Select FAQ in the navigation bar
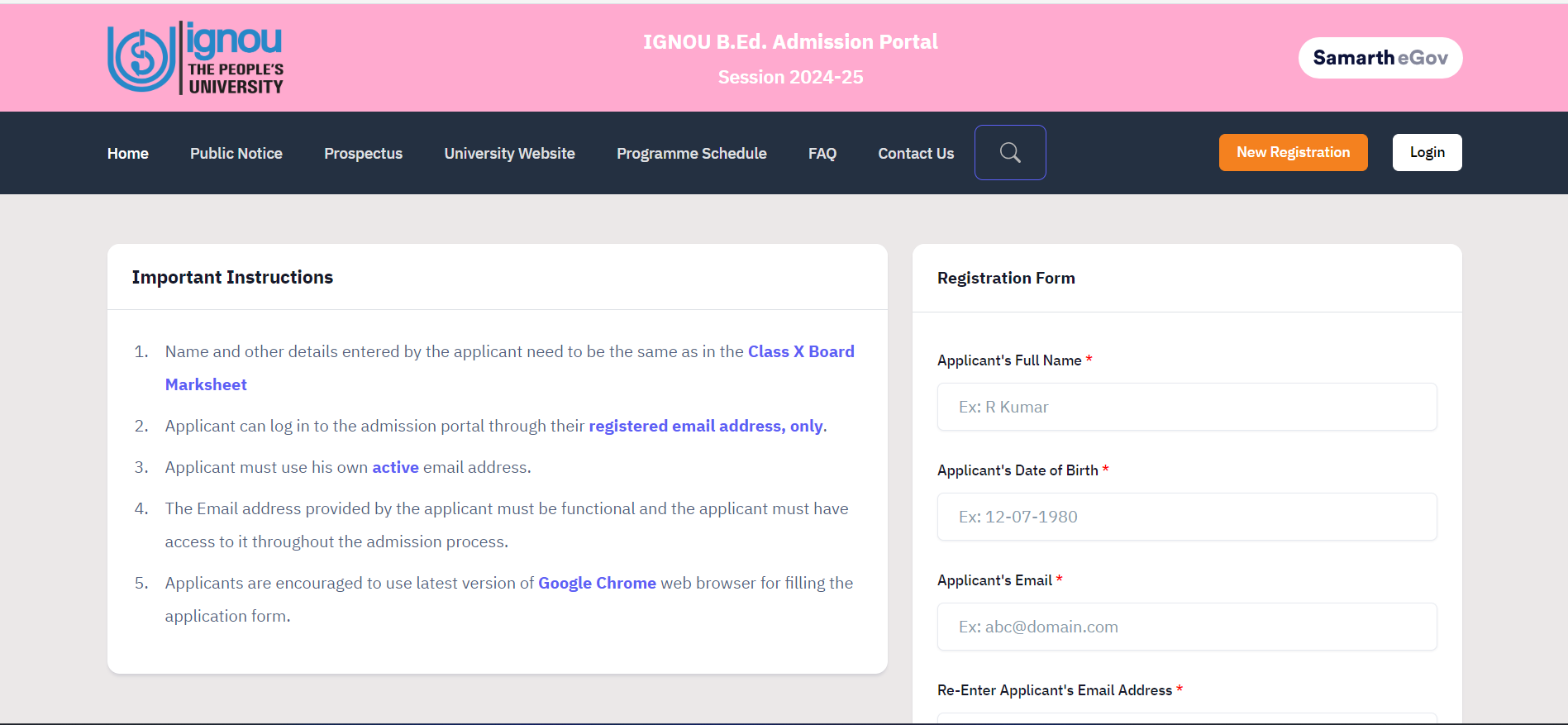Screen dimensions: 1568x725 822,153
